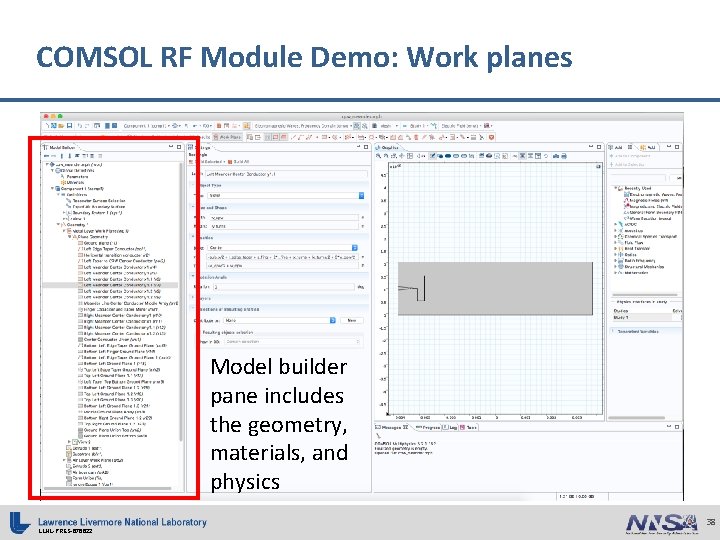720x540 pixels.
Task: Open the Table tab
Action: [469, 427]
